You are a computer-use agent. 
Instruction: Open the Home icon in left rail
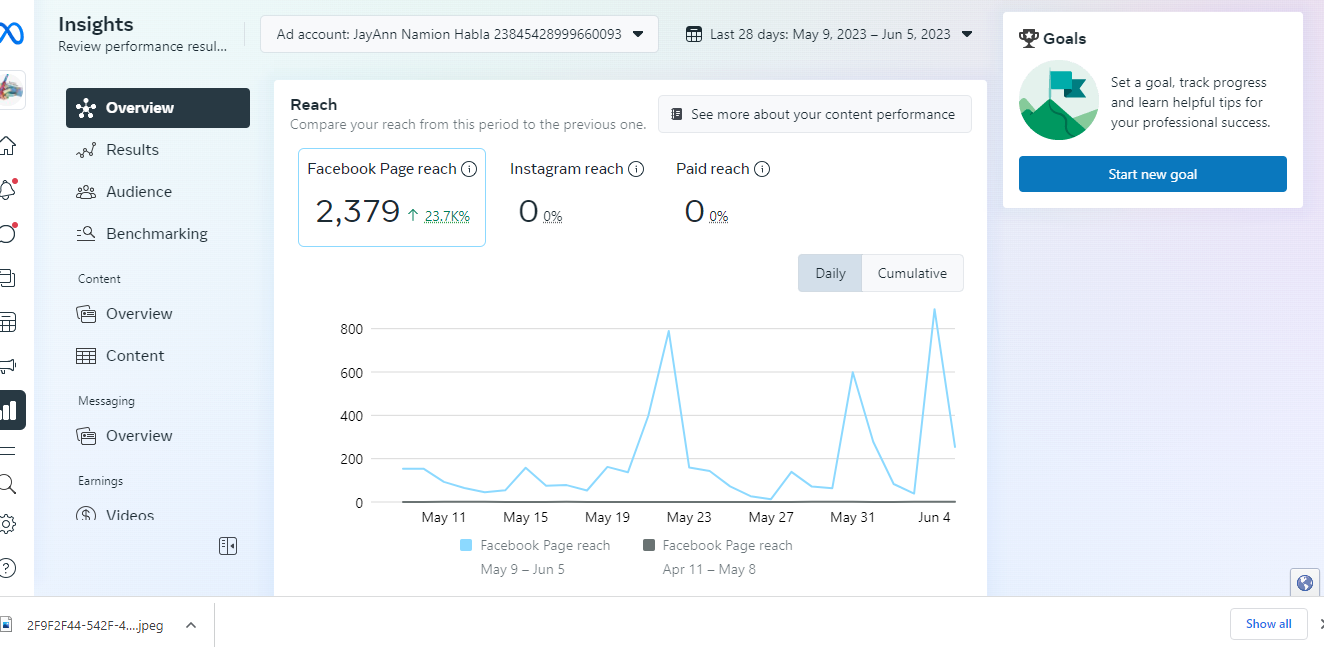(8, 146)
